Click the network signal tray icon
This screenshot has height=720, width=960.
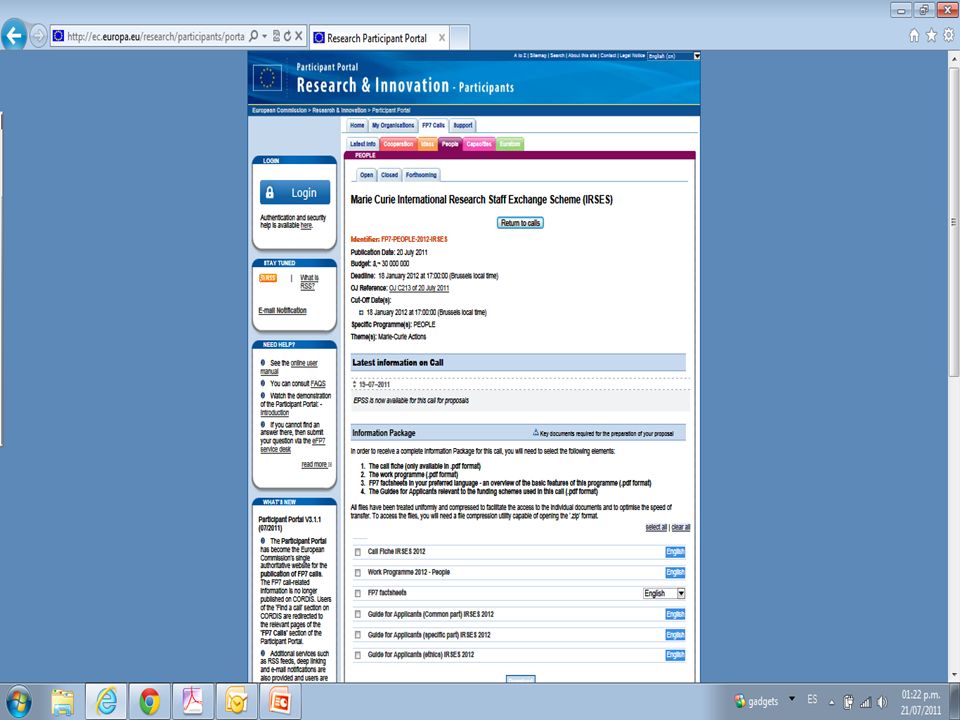pos(866,702)
